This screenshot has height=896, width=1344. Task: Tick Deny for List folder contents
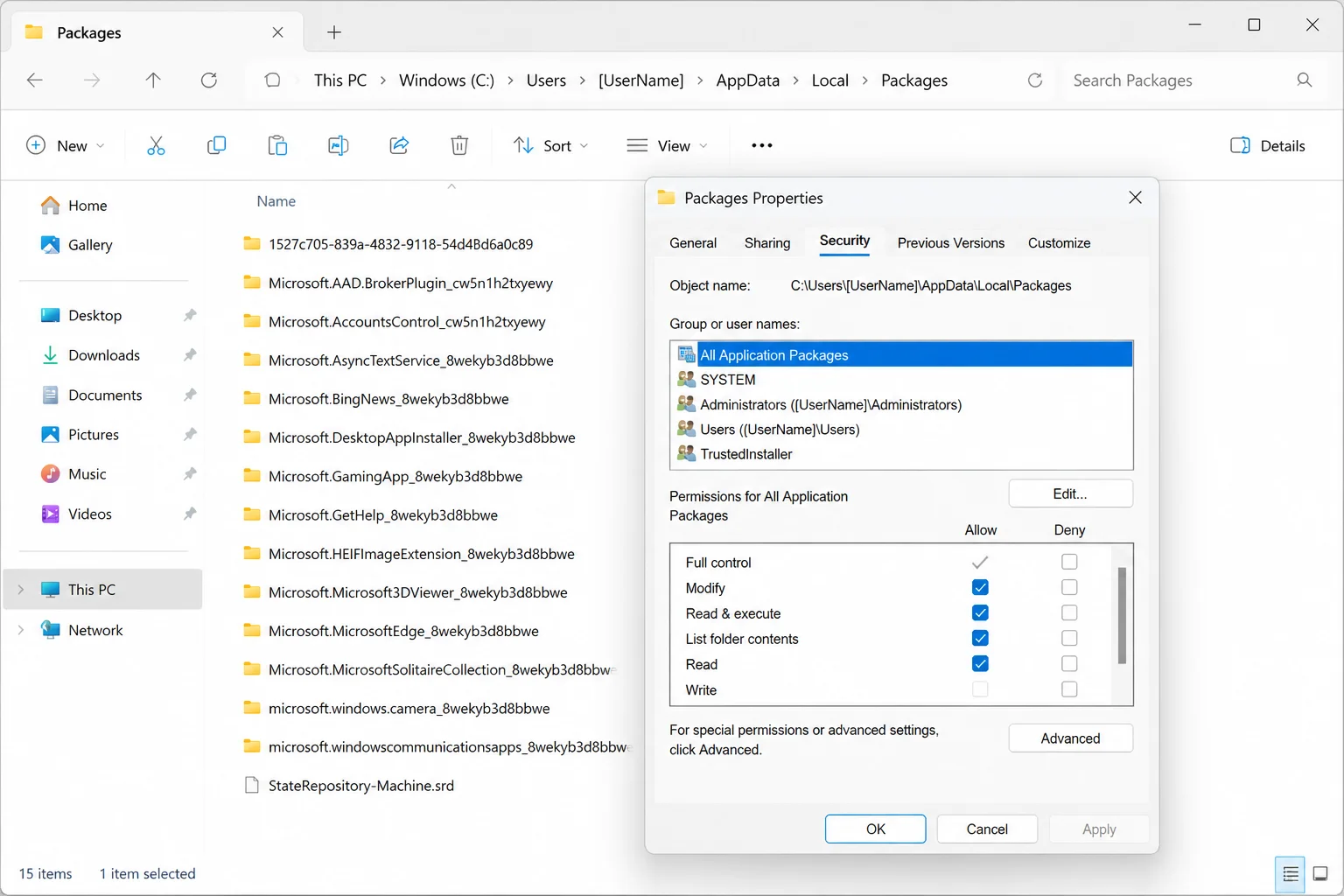[1069, 638]
